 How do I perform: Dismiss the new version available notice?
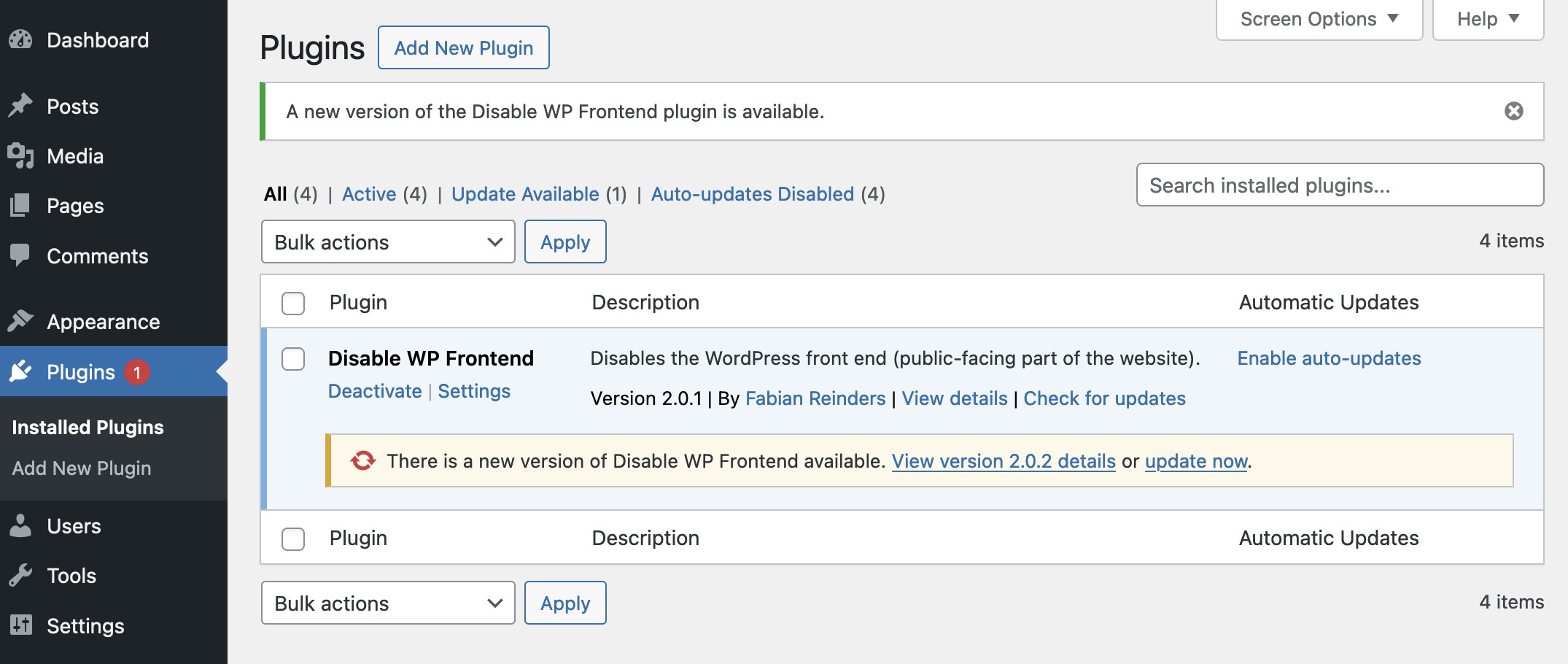coord(1514,111)
